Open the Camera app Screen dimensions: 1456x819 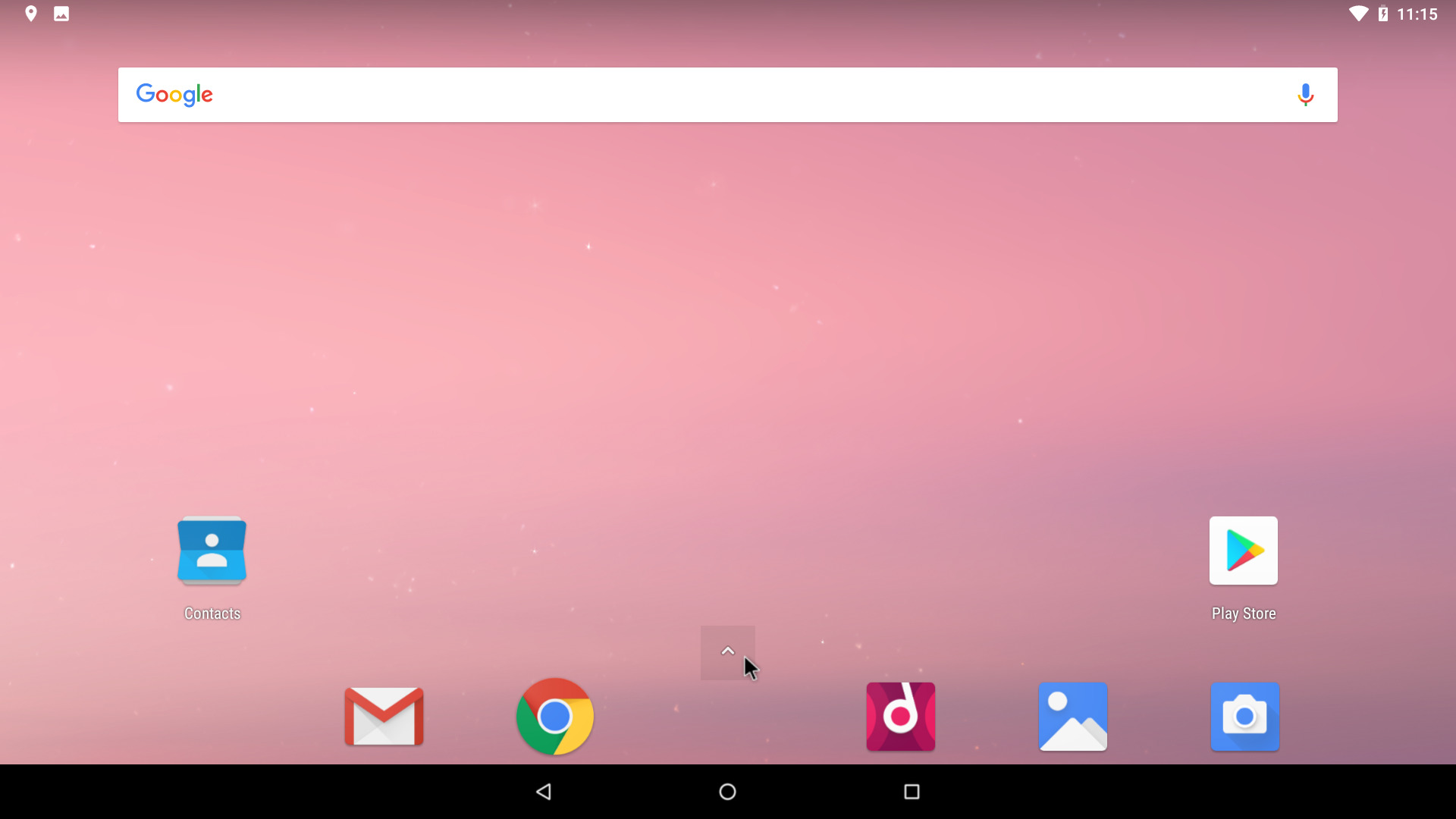tap(1244, 717)
